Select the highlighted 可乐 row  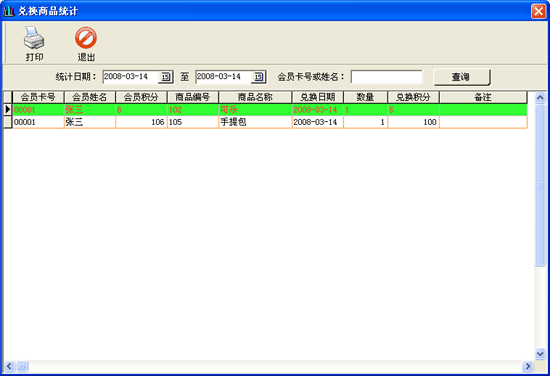point(269,110)
